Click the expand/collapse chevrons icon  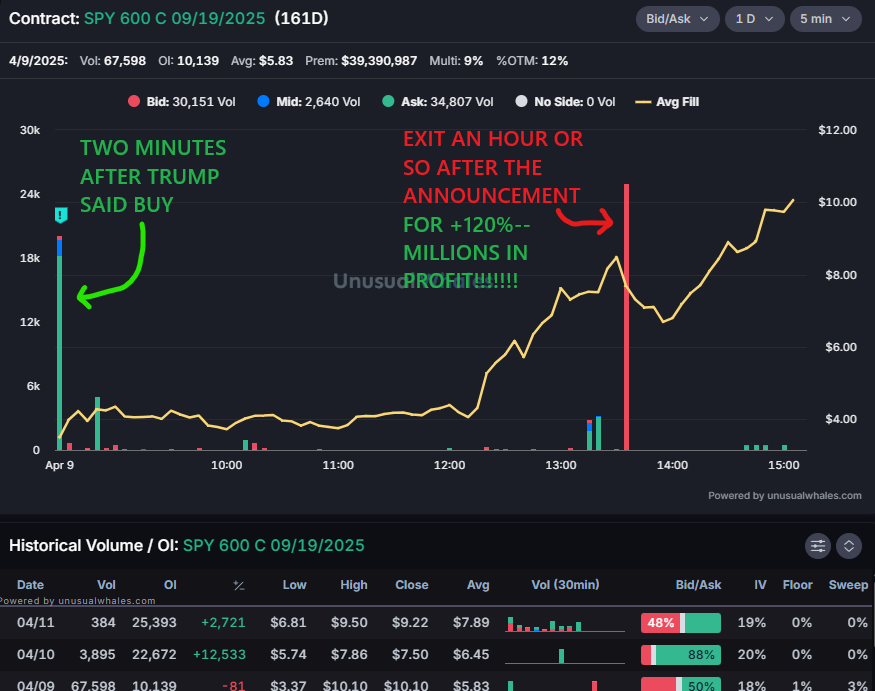click(849, 546)
